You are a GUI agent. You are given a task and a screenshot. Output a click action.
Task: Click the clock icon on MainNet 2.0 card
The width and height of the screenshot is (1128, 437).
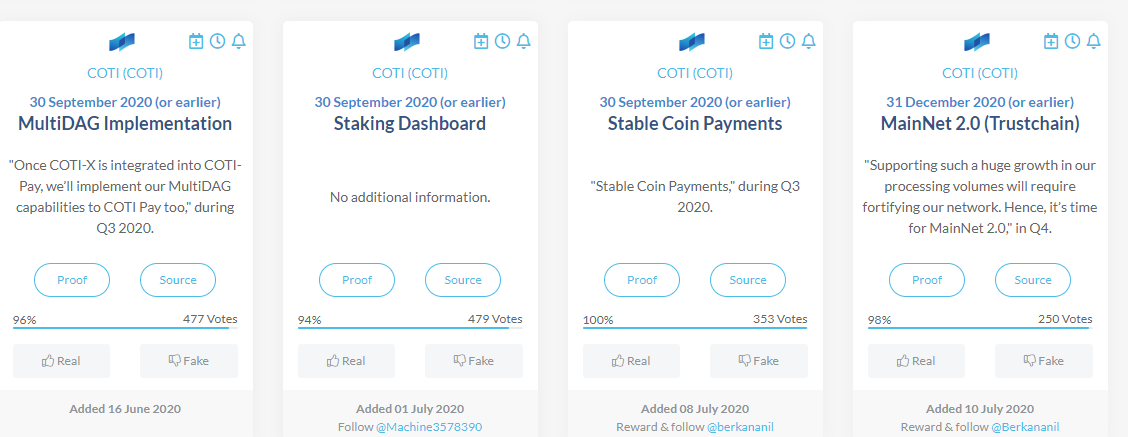pyautogui.click(x=1073, y=42)
